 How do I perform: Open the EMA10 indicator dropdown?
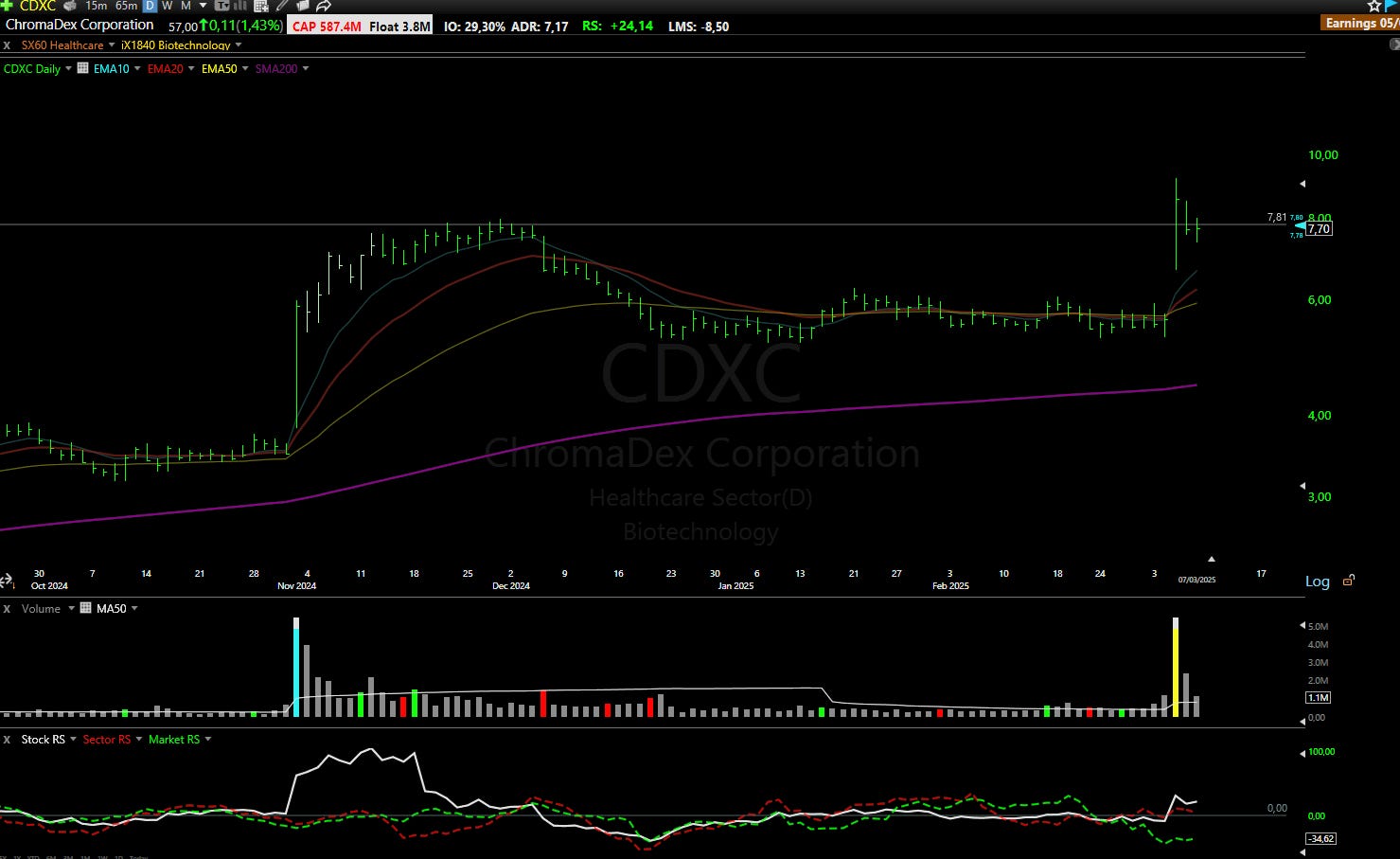coord(137,68)
